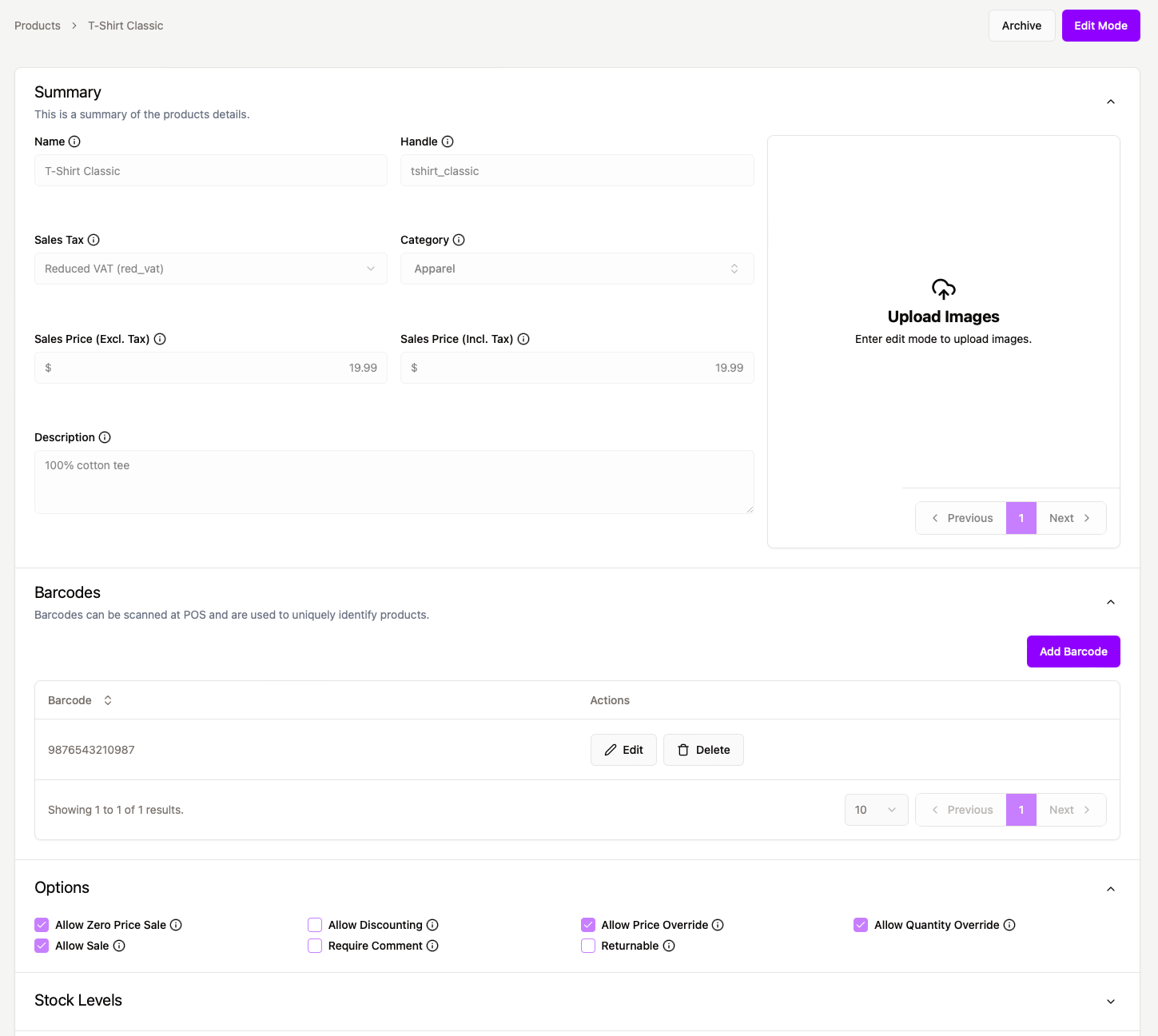Click the Sales Tax info icon
Screen dimensions: 1158x1036
pyautogui.click(x=94, y=240)
